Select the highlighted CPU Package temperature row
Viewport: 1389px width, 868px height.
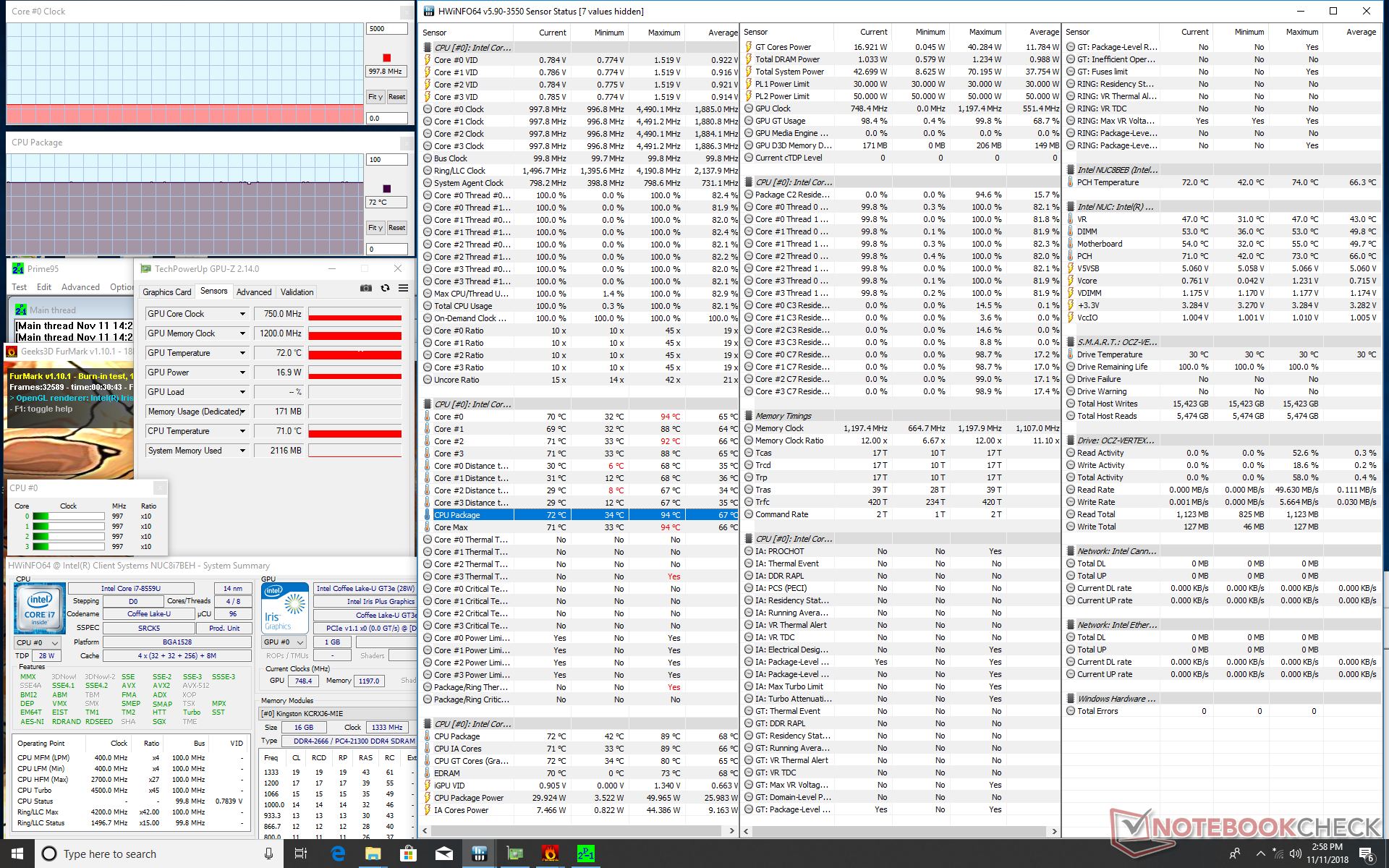[579, 515]
